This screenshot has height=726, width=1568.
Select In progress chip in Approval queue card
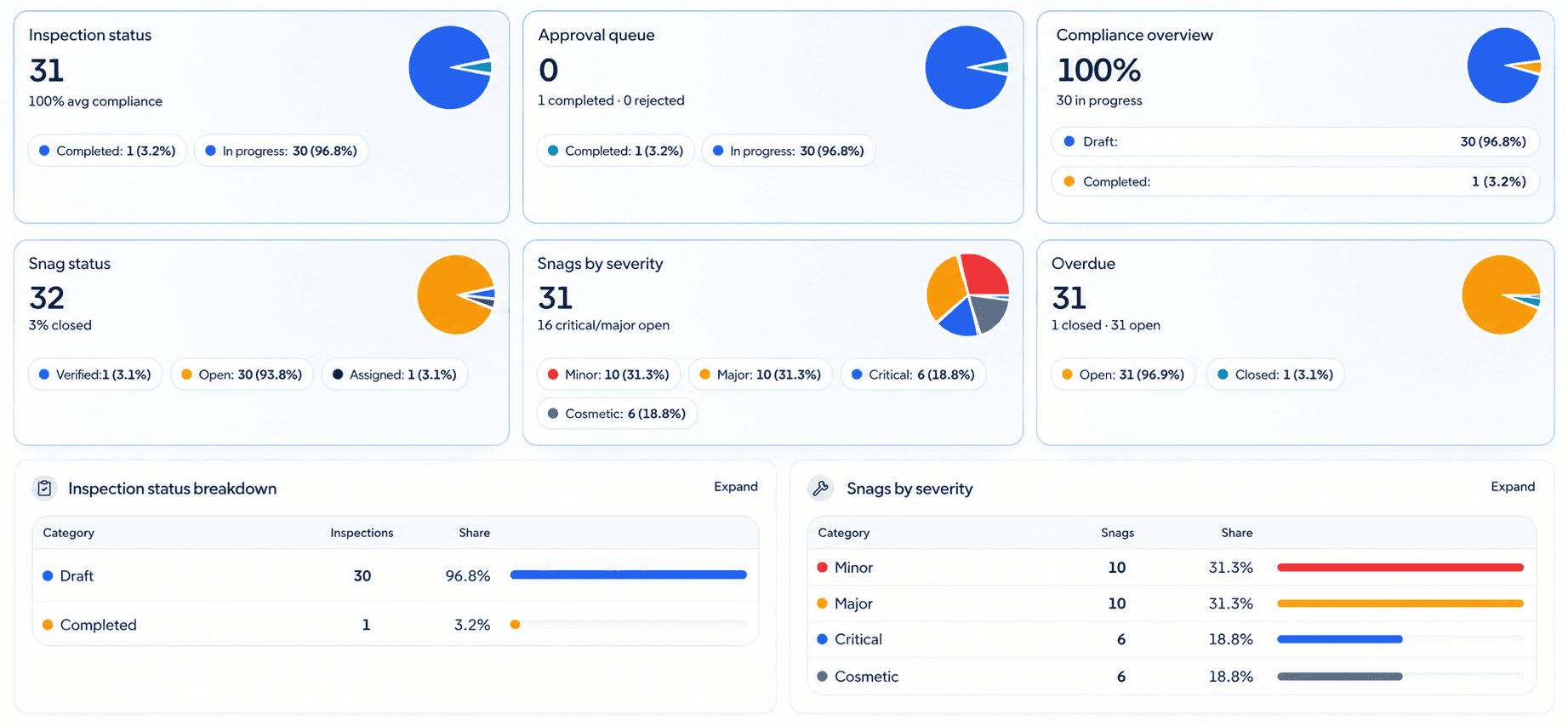(x=789, y=151)
